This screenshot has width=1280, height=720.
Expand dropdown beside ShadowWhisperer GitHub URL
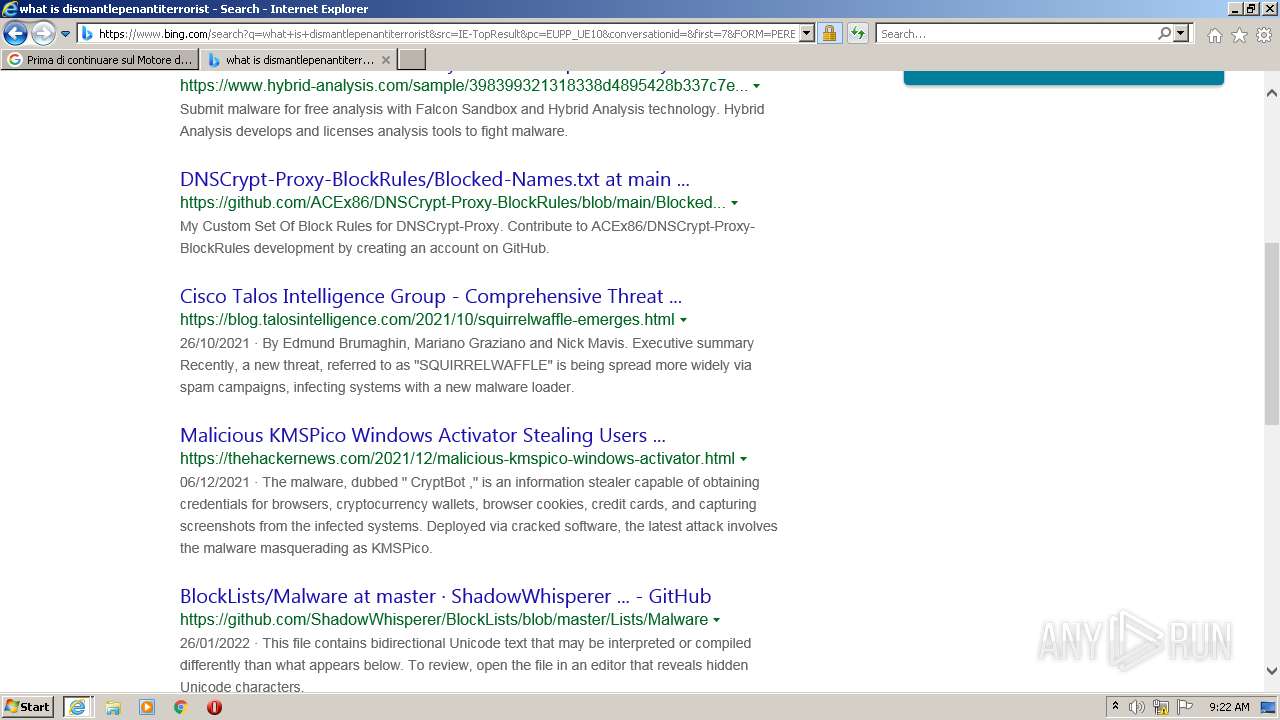tap(716, 620)
